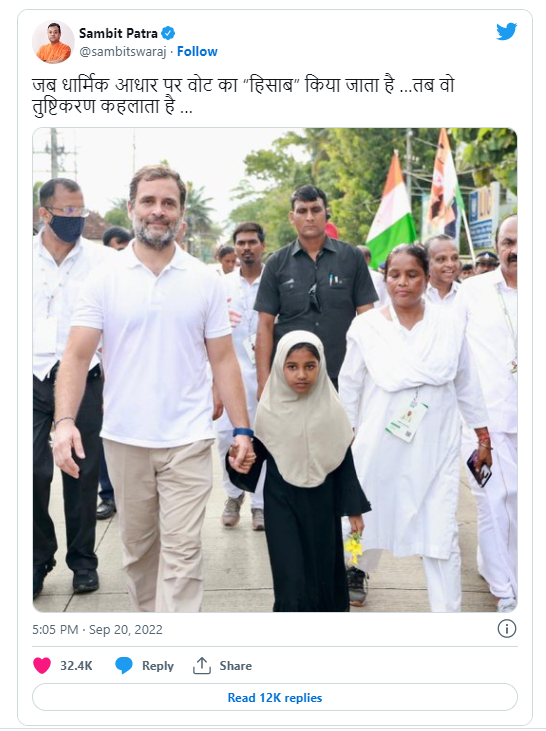Click the ID badge on white kurta

(407, 420)
